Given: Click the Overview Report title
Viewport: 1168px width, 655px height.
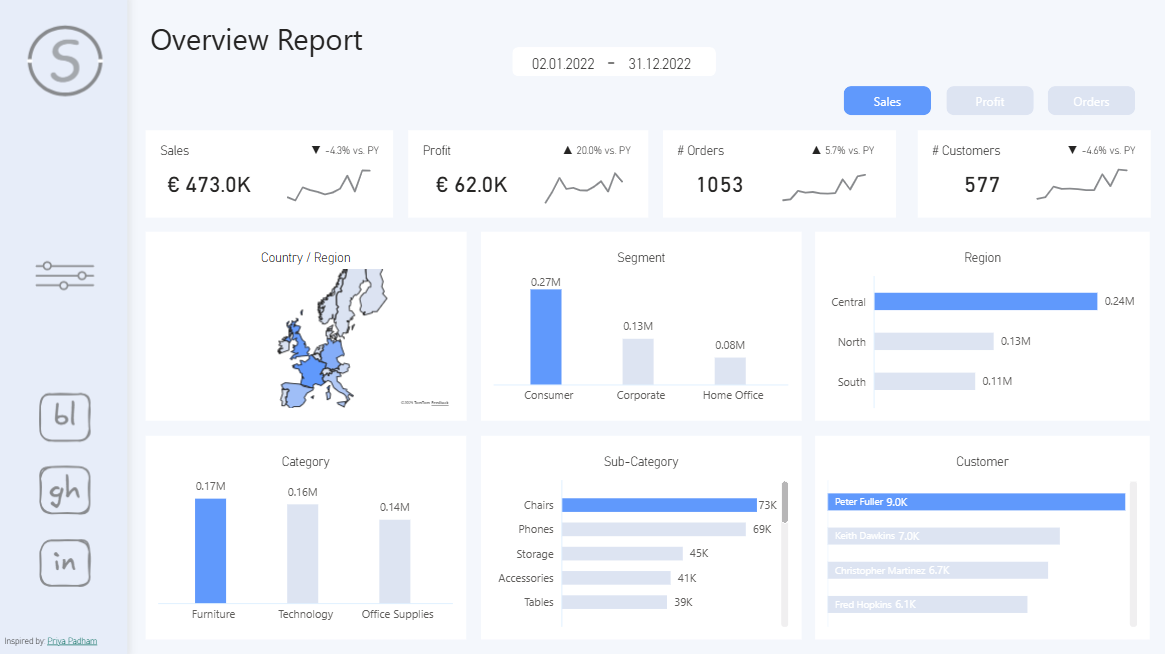Looking at the screenshot, I should 256,40.
